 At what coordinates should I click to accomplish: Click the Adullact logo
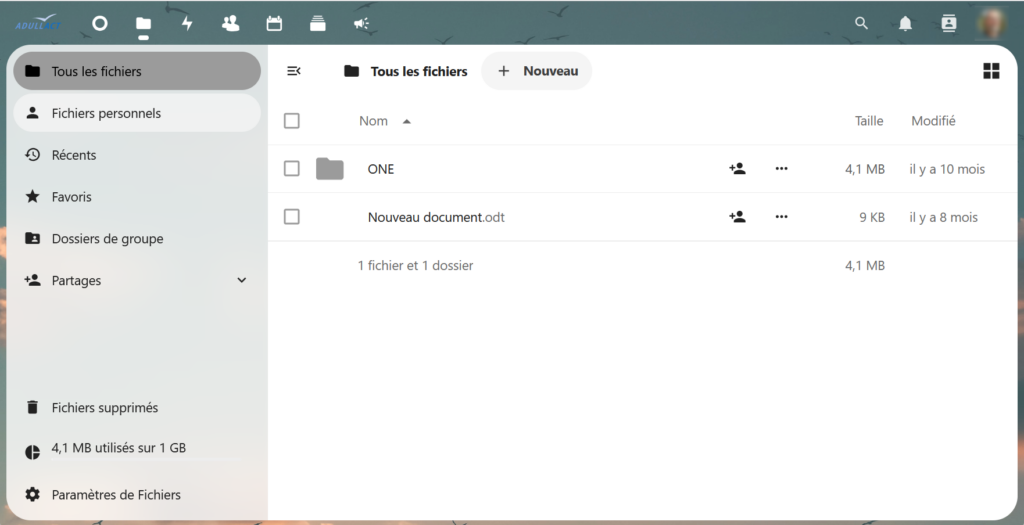[x=39, y=24]
